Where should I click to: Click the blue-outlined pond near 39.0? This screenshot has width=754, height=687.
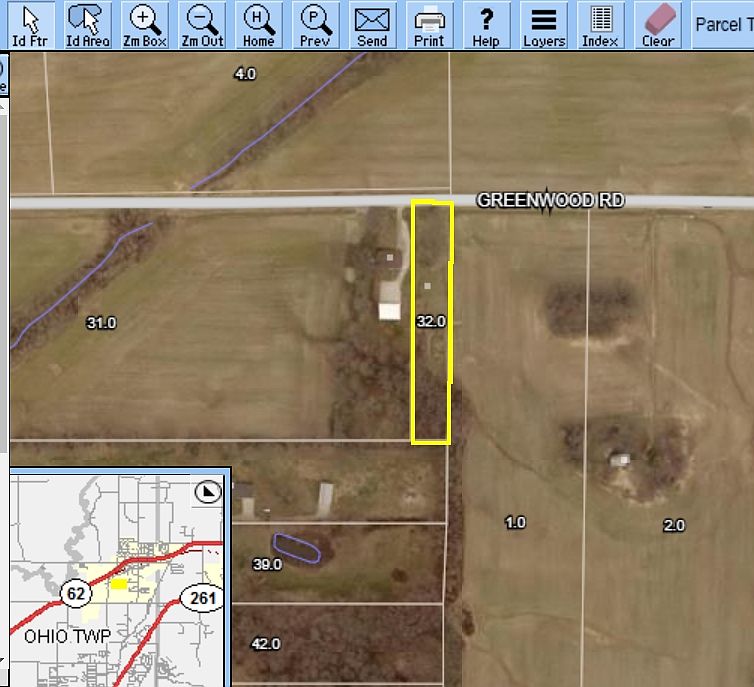tap(296, 548)
